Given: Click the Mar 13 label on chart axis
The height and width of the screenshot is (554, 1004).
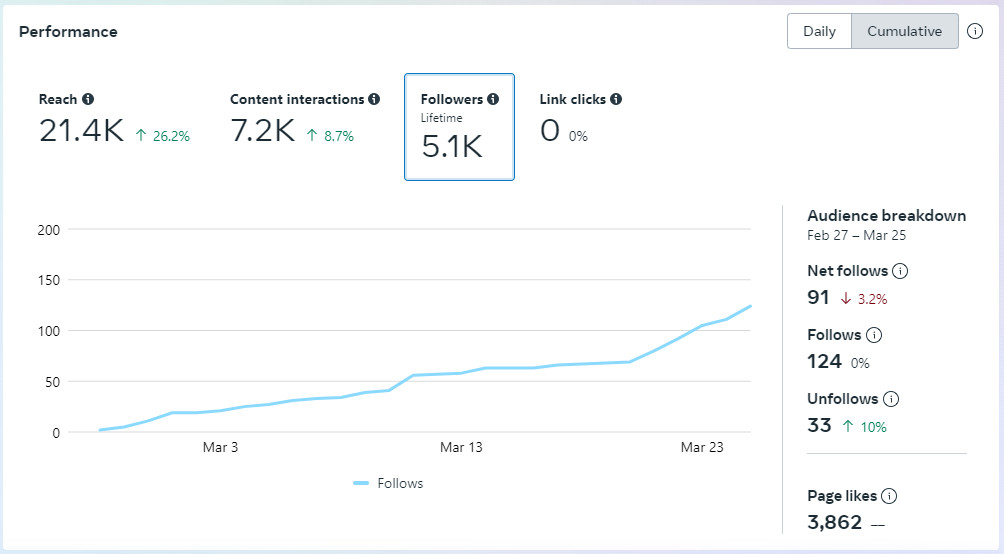Looking at the screenshot, I should (x=461, y=448).
